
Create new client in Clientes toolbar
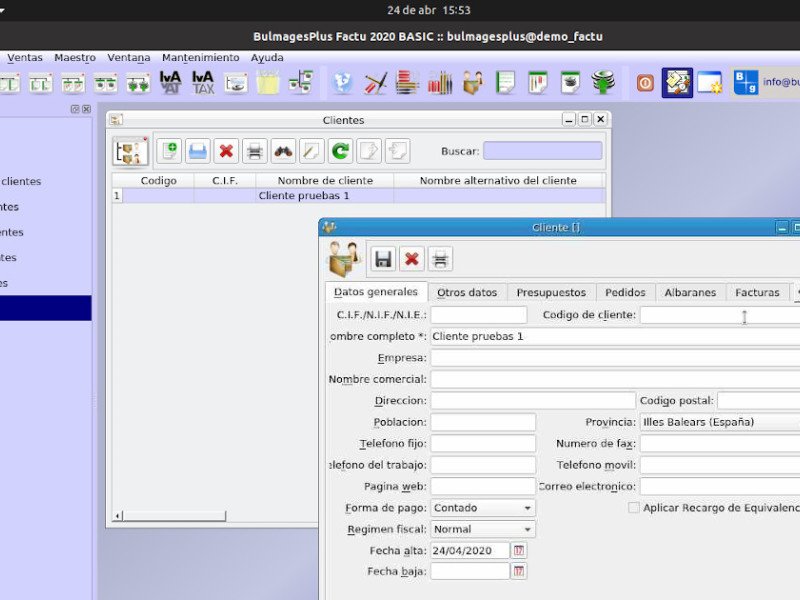[169, 151]
